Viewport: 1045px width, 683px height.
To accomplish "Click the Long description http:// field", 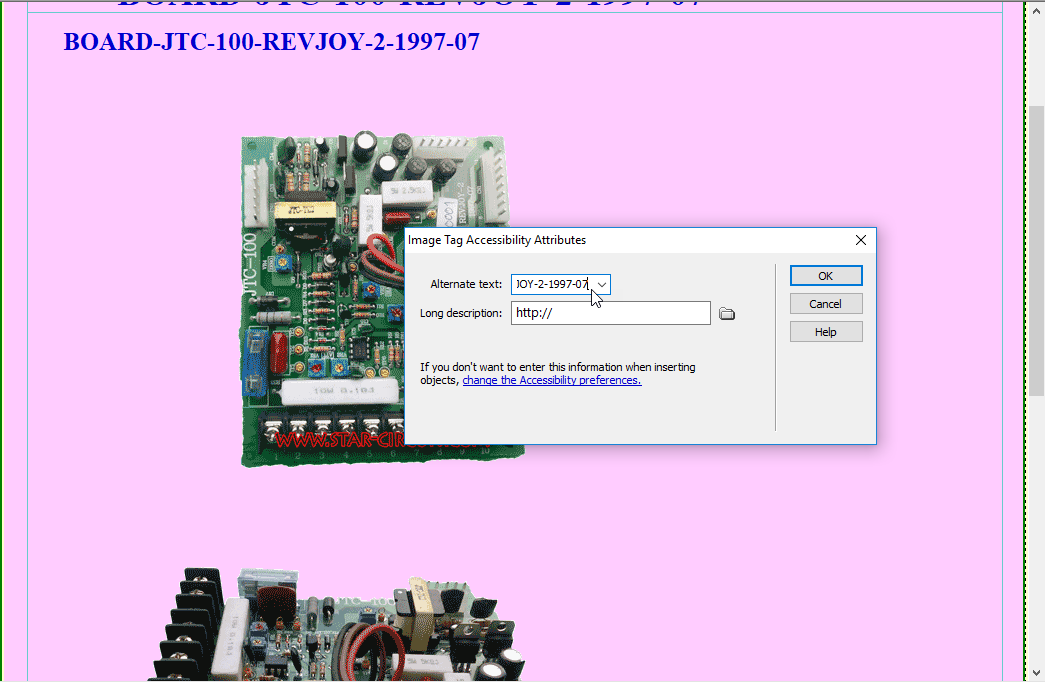I will pos(610,313).
